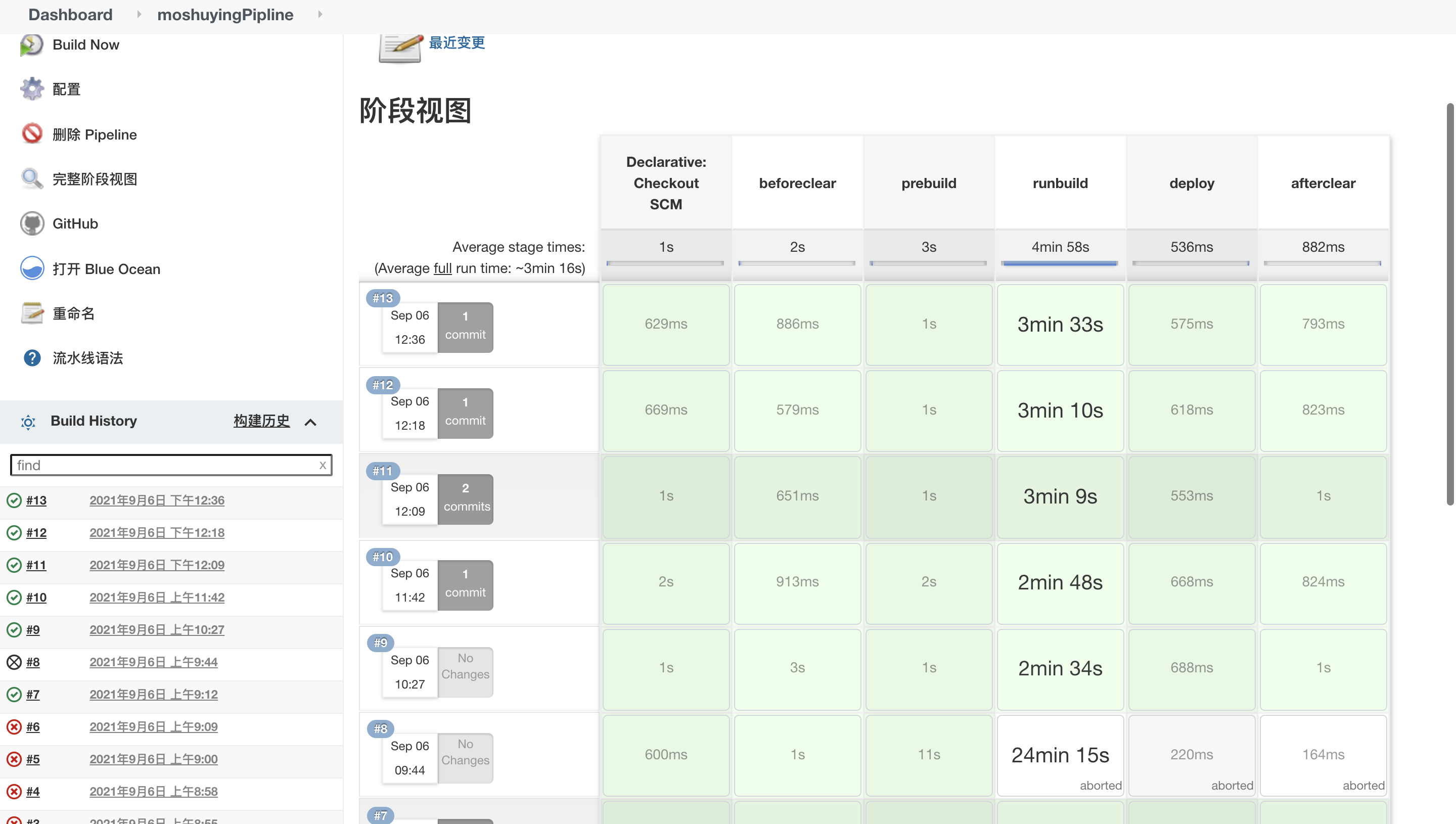Click inside the find builds field

pyautogui.click(x=164, y=465)
